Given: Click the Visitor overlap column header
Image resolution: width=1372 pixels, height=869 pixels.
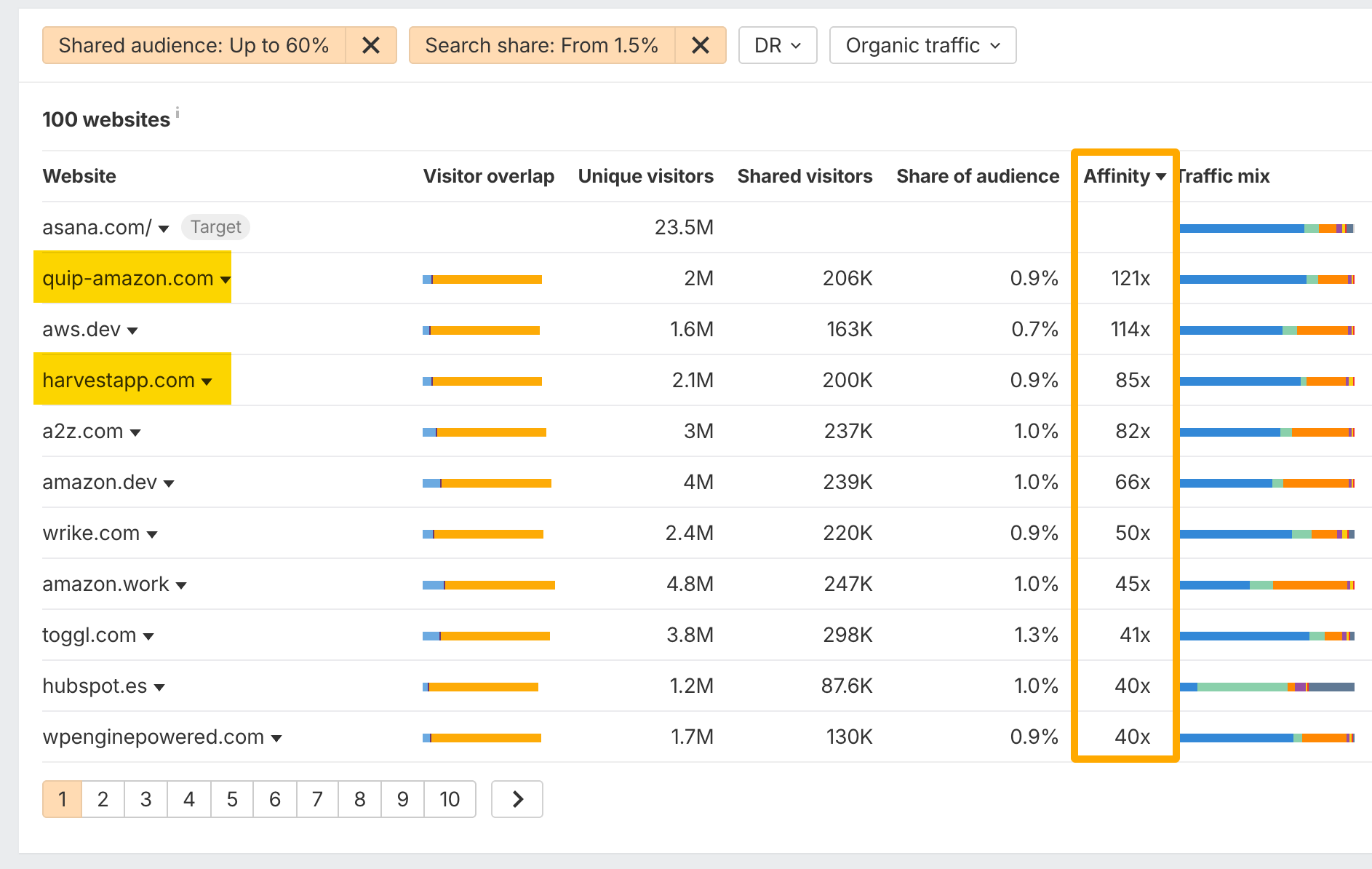Looking at the screenshot, I should 489,176.
